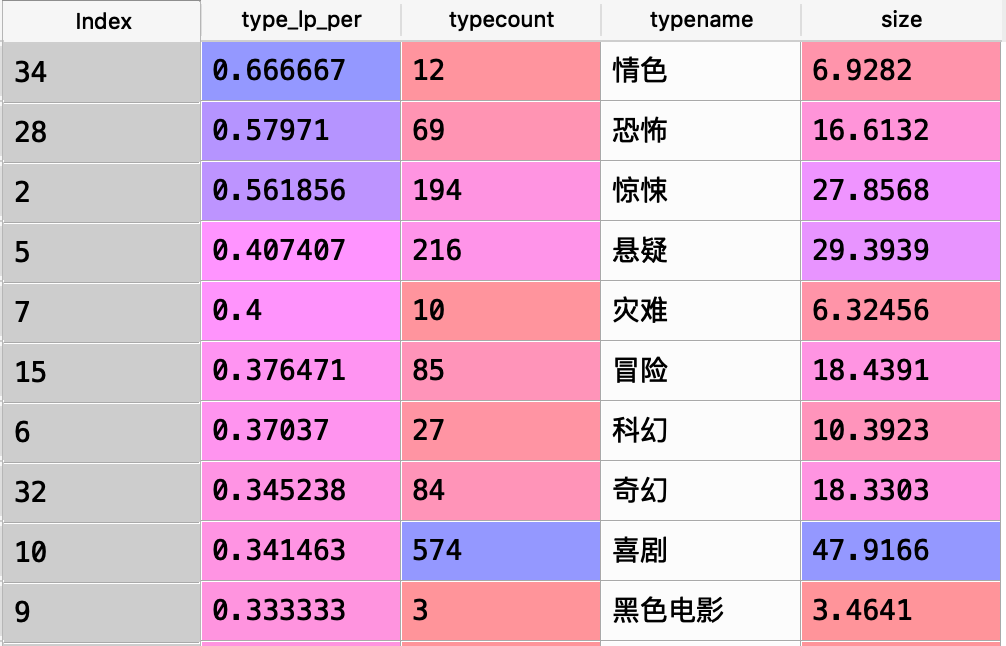
Task: Click the cell value 0.37037
Action: coord(301,431)
